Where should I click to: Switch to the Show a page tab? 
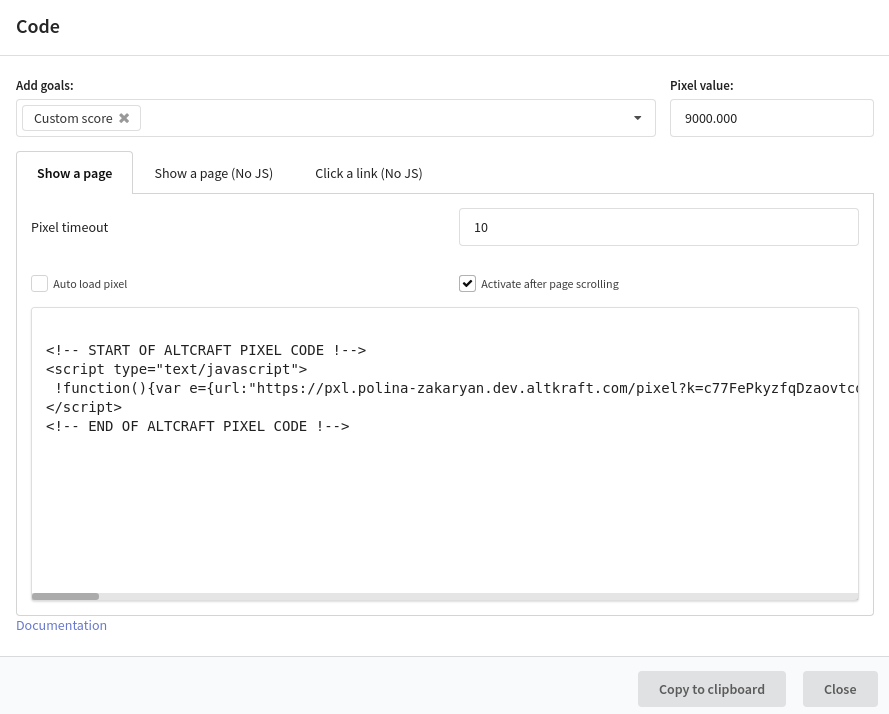(x=74, y=173)
